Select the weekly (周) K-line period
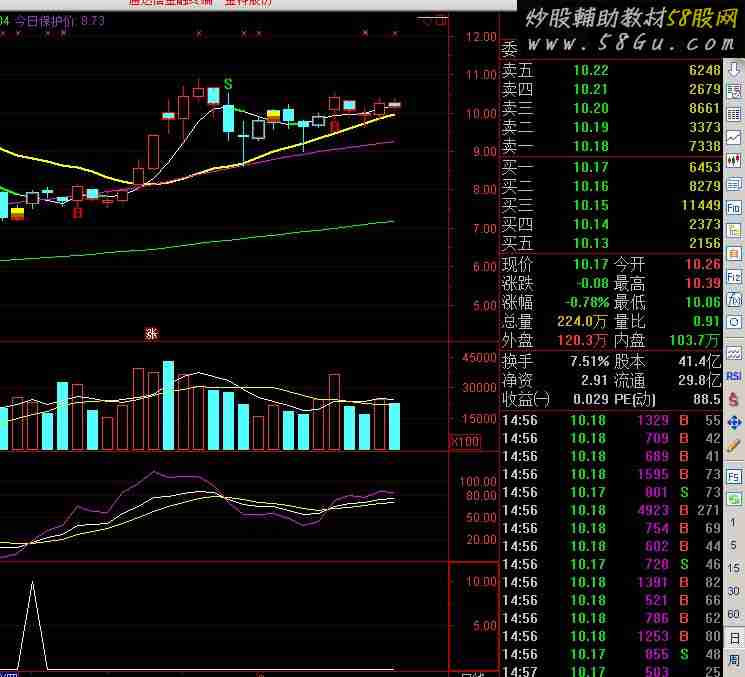This screenshot has width=745, height=677. pyautogui.click(x=734, y=660)
